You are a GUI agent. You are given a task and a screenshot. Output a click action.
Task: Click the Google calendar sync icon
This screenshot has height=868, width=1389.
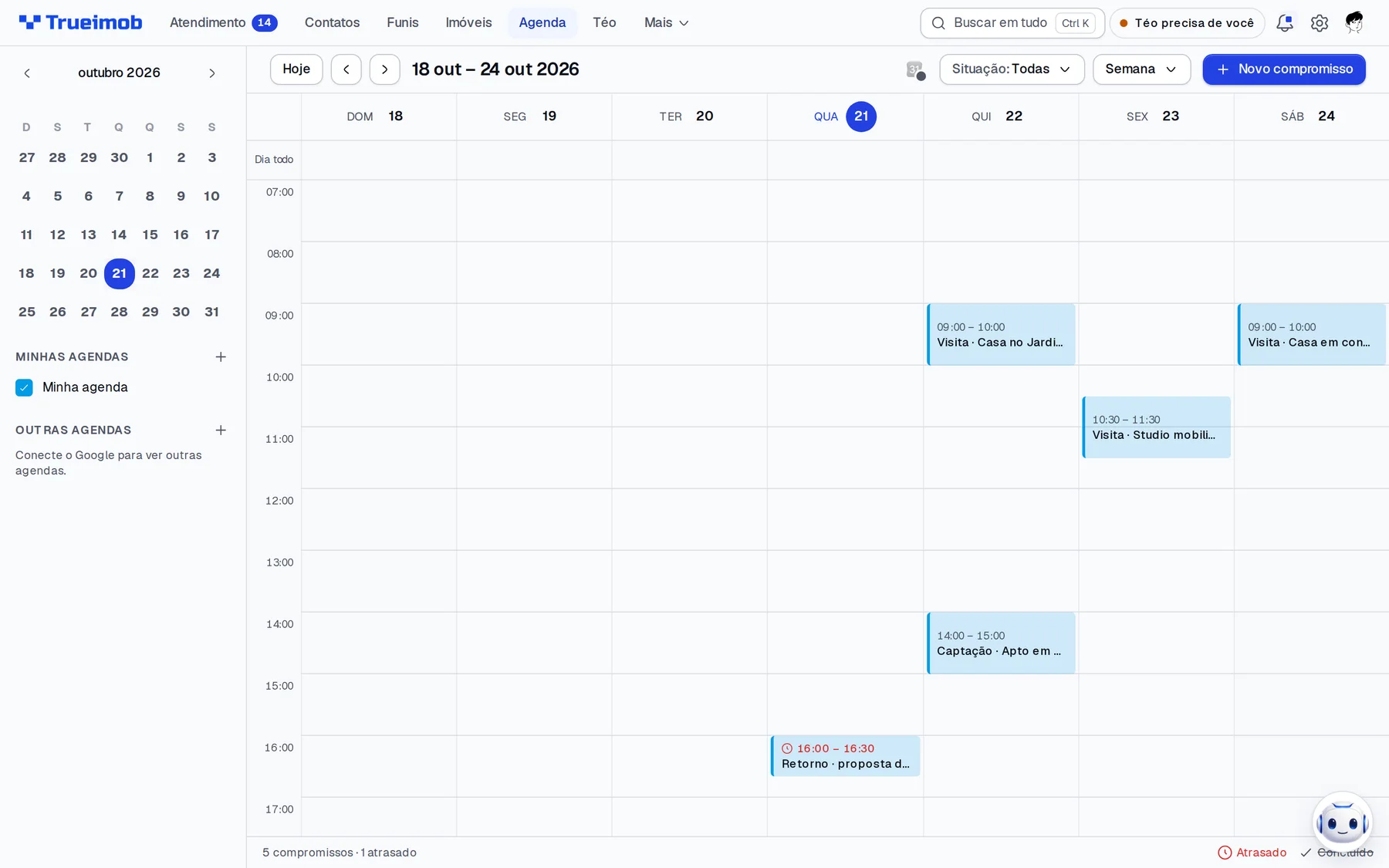click(x=915, y=70)
